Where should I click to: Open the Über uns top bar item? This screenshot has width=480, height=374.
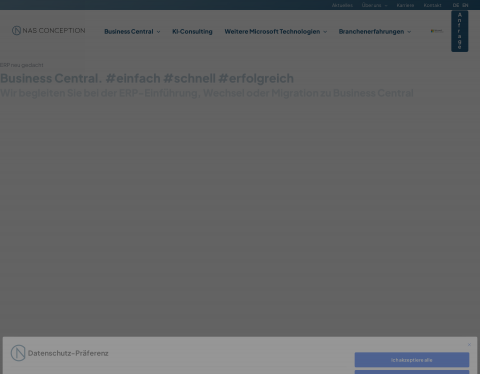[x=371, y=5]
